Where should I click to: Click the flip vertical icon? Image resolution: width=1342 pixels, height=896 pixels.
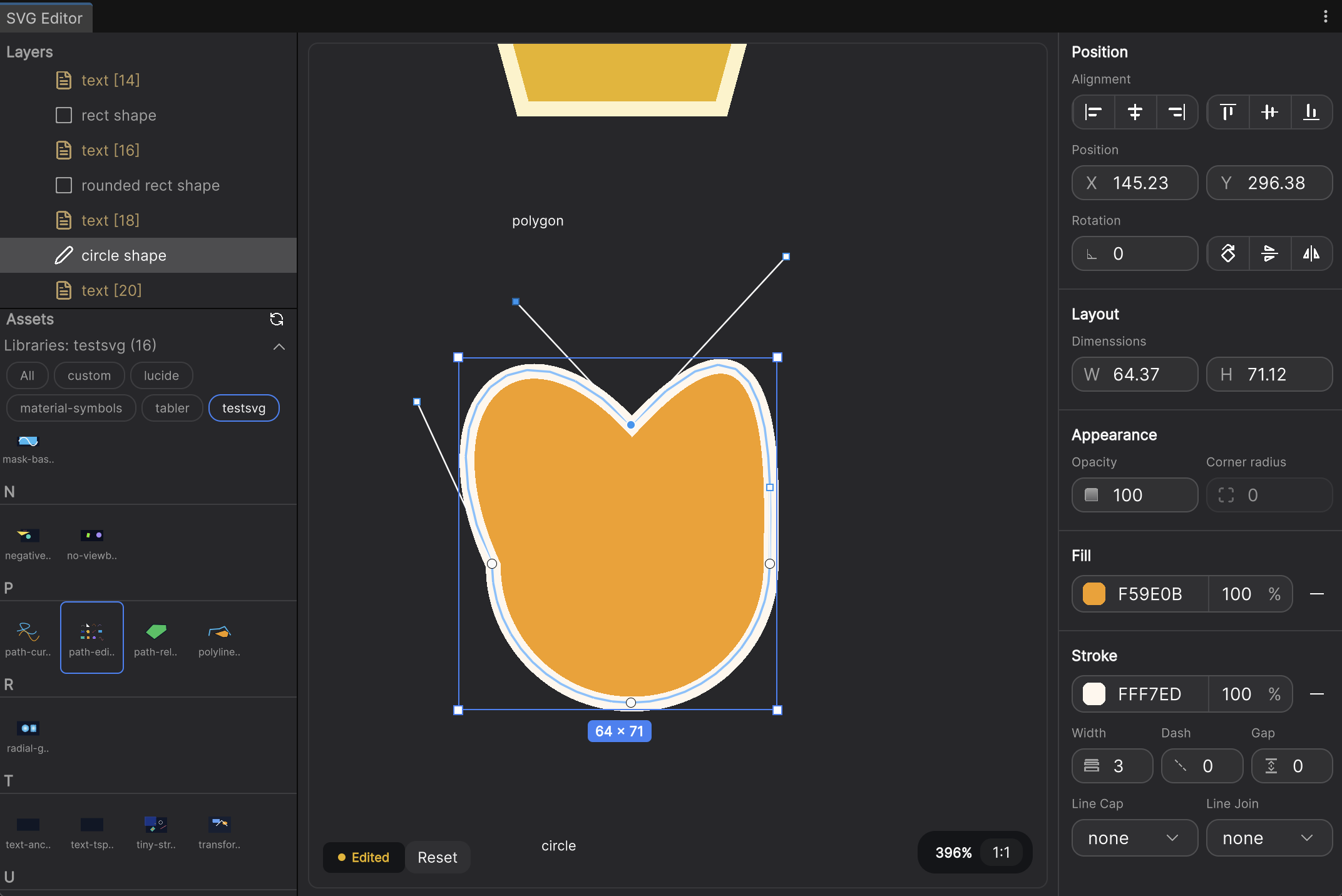coord(1269,254)
